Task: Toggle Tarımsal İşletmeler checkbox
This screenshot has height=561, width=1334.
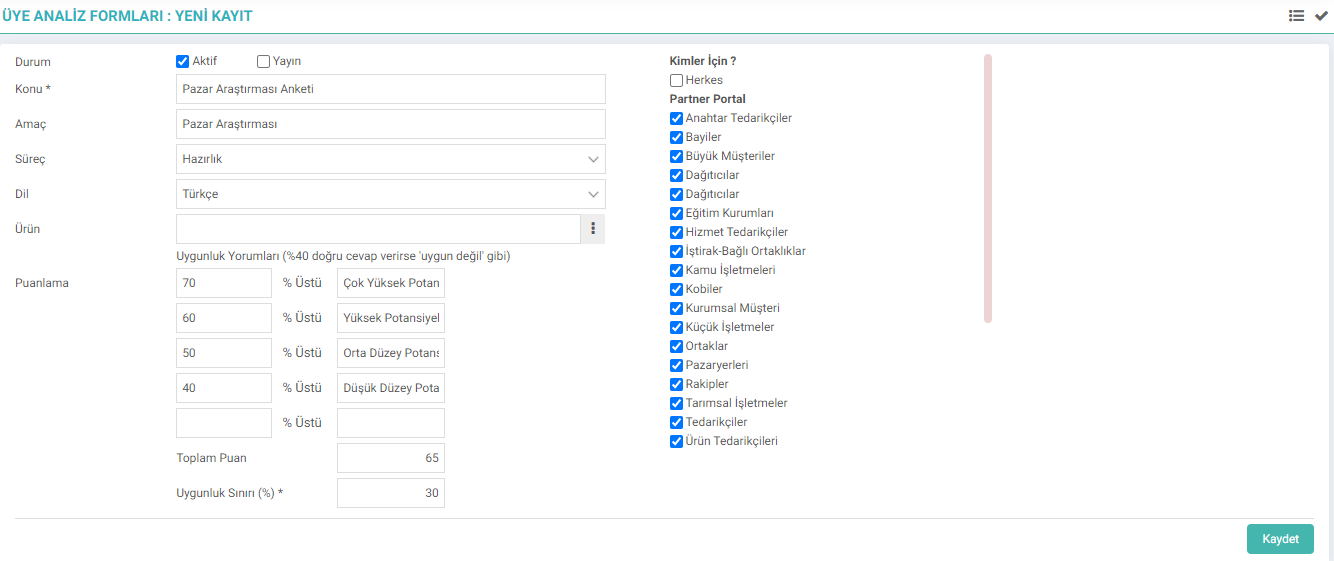Action: point(677,403)
